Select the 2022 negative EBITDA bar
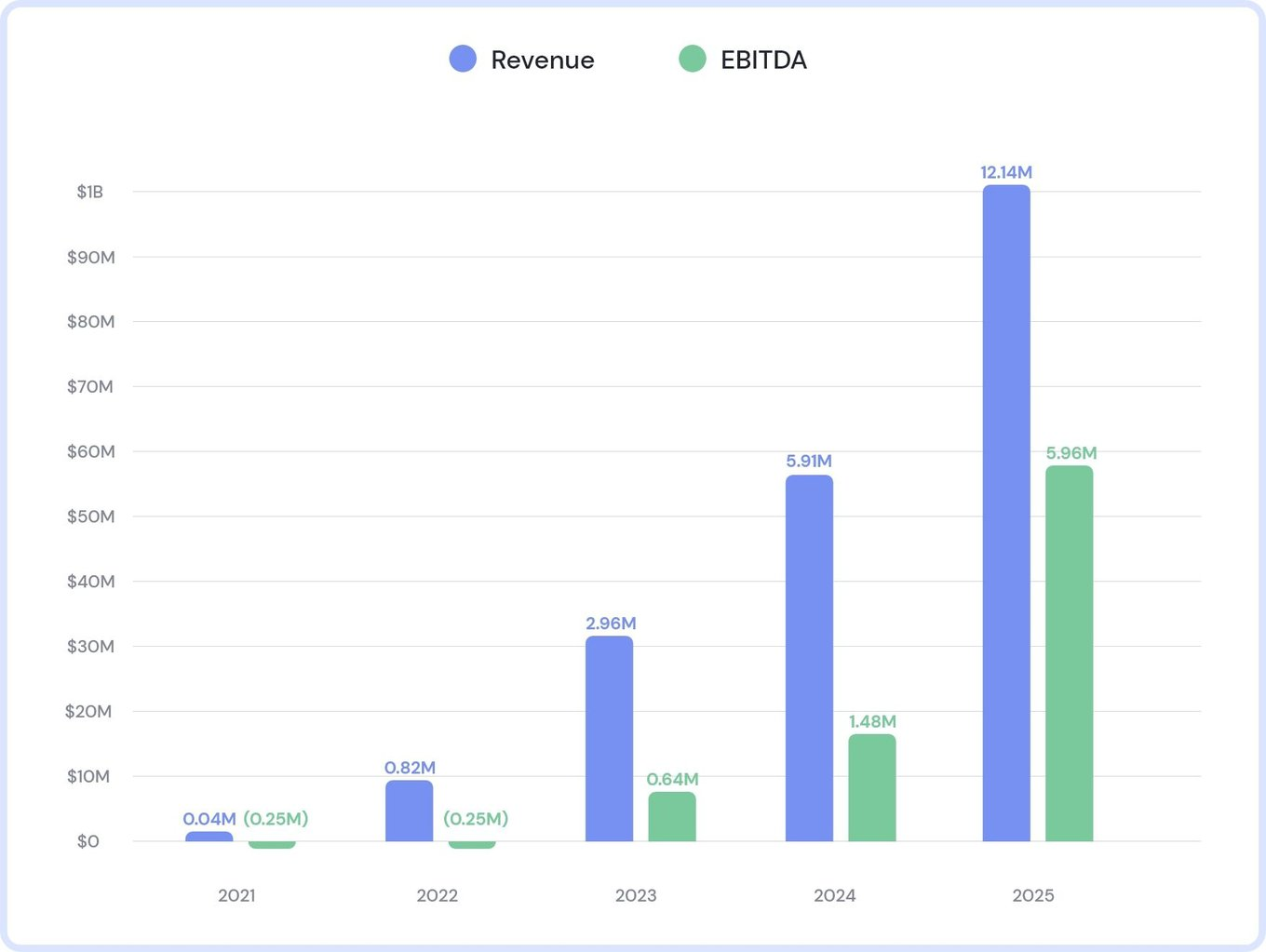This screenshot has width=1266, height=952. pos(472,845)
